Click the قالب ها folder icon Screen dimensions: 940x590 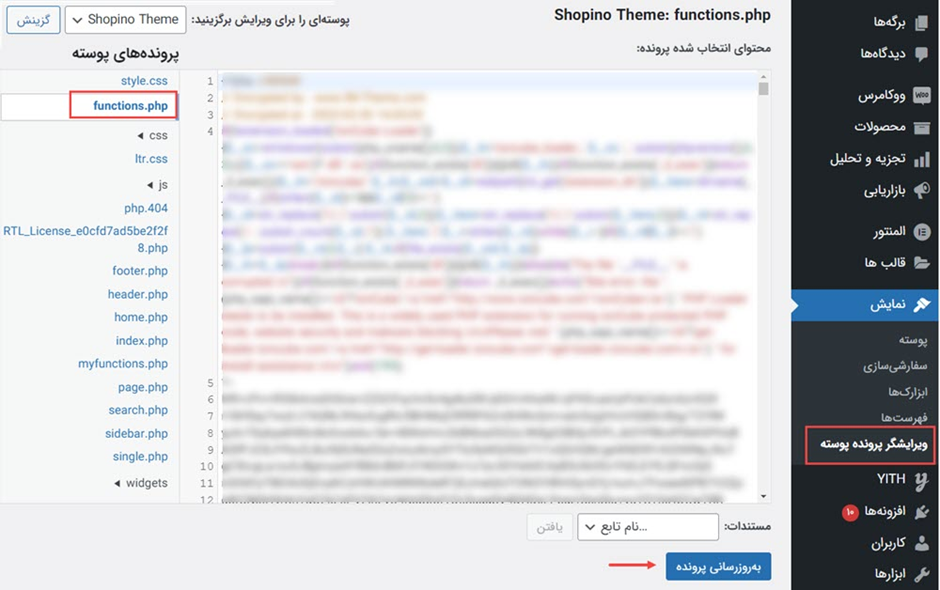click(x=921, y=263)
